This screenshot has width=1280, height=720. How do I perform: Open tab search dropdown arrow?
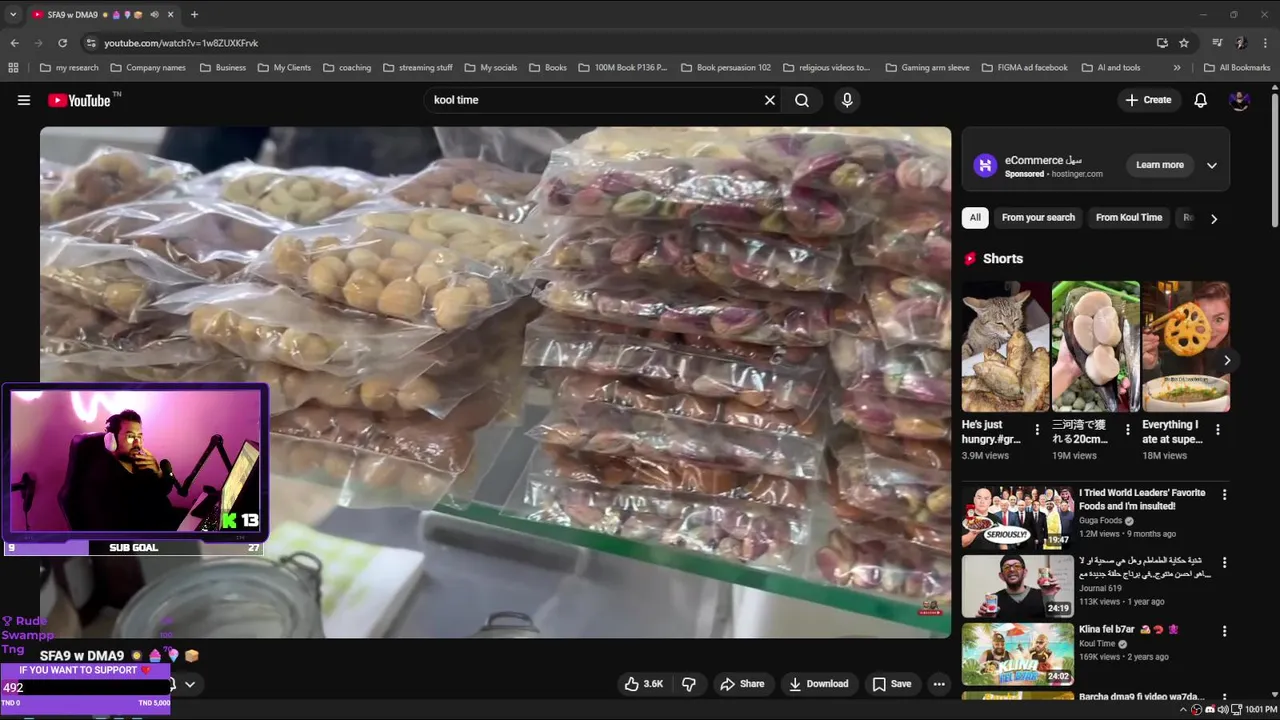[14, 15]
